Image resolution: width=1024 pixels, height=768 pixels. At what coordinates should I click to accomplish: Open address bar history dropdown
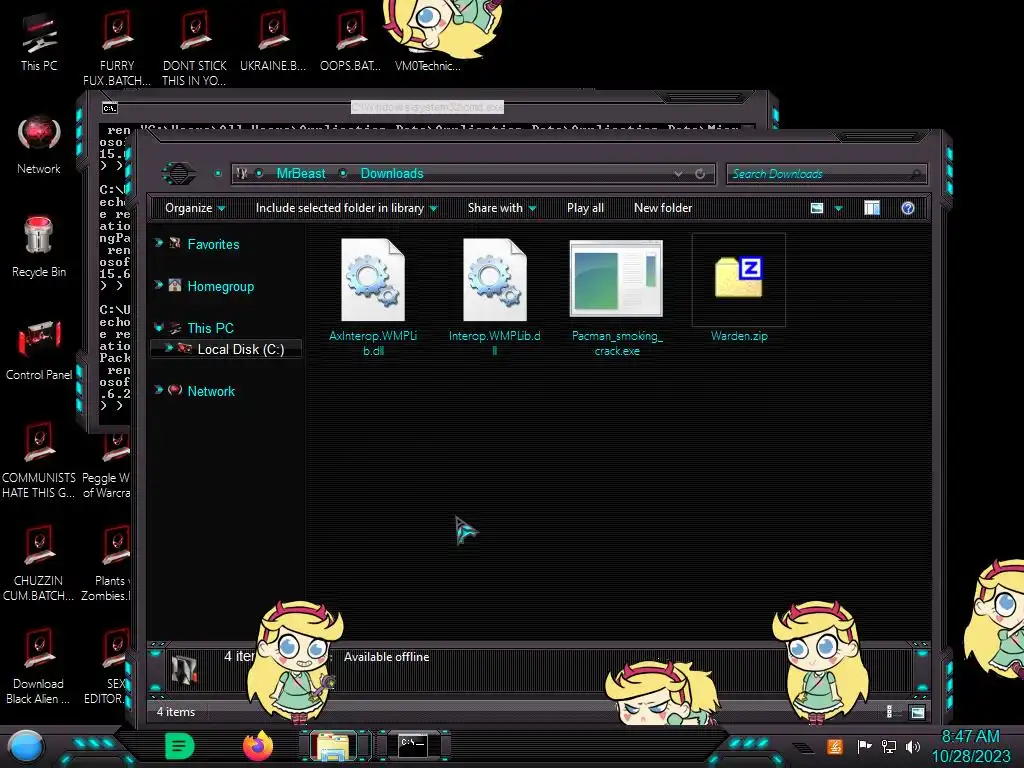tap(678, 174)
